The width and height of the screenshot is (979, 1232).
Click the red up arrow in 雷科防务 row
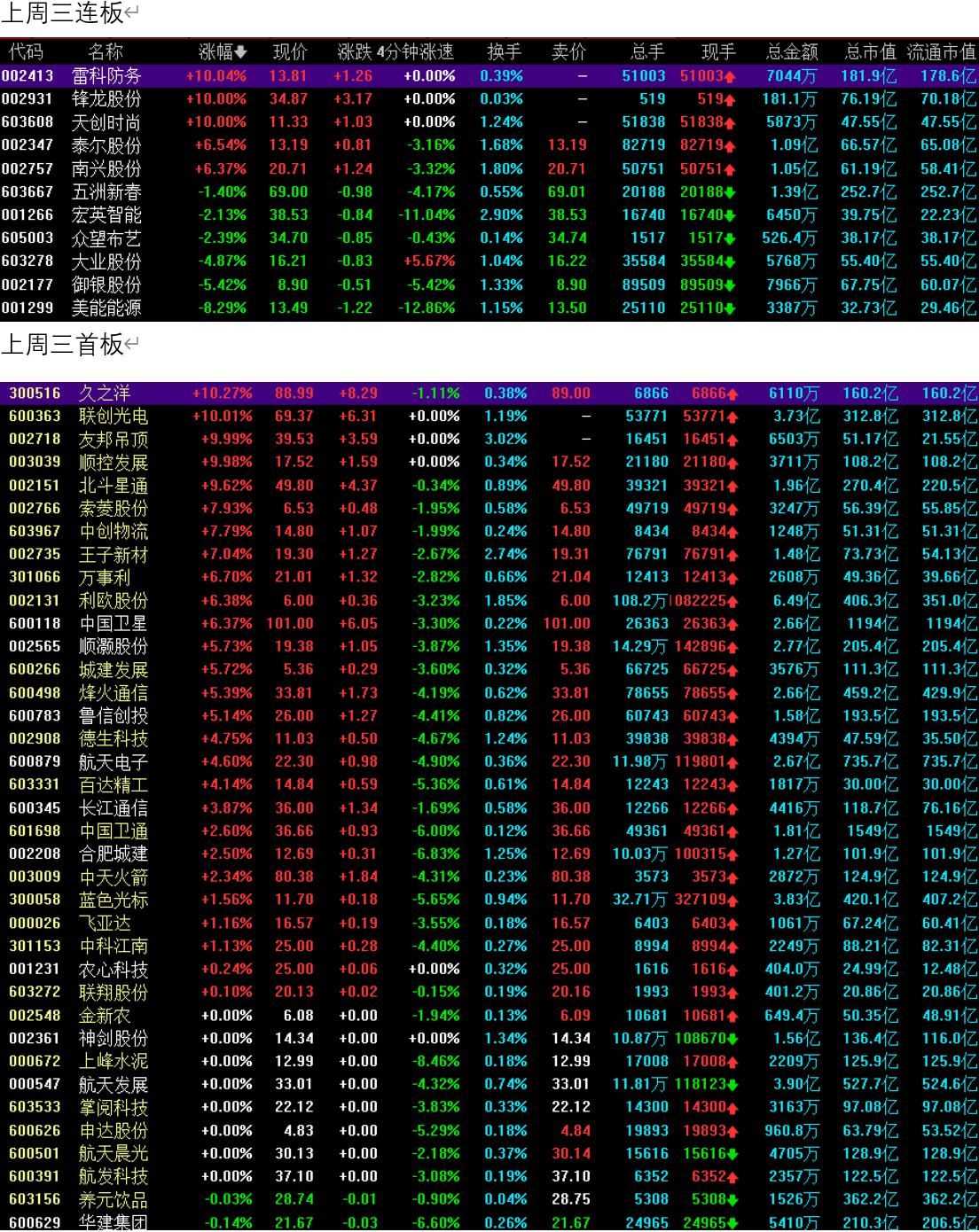tap(730, 77)
